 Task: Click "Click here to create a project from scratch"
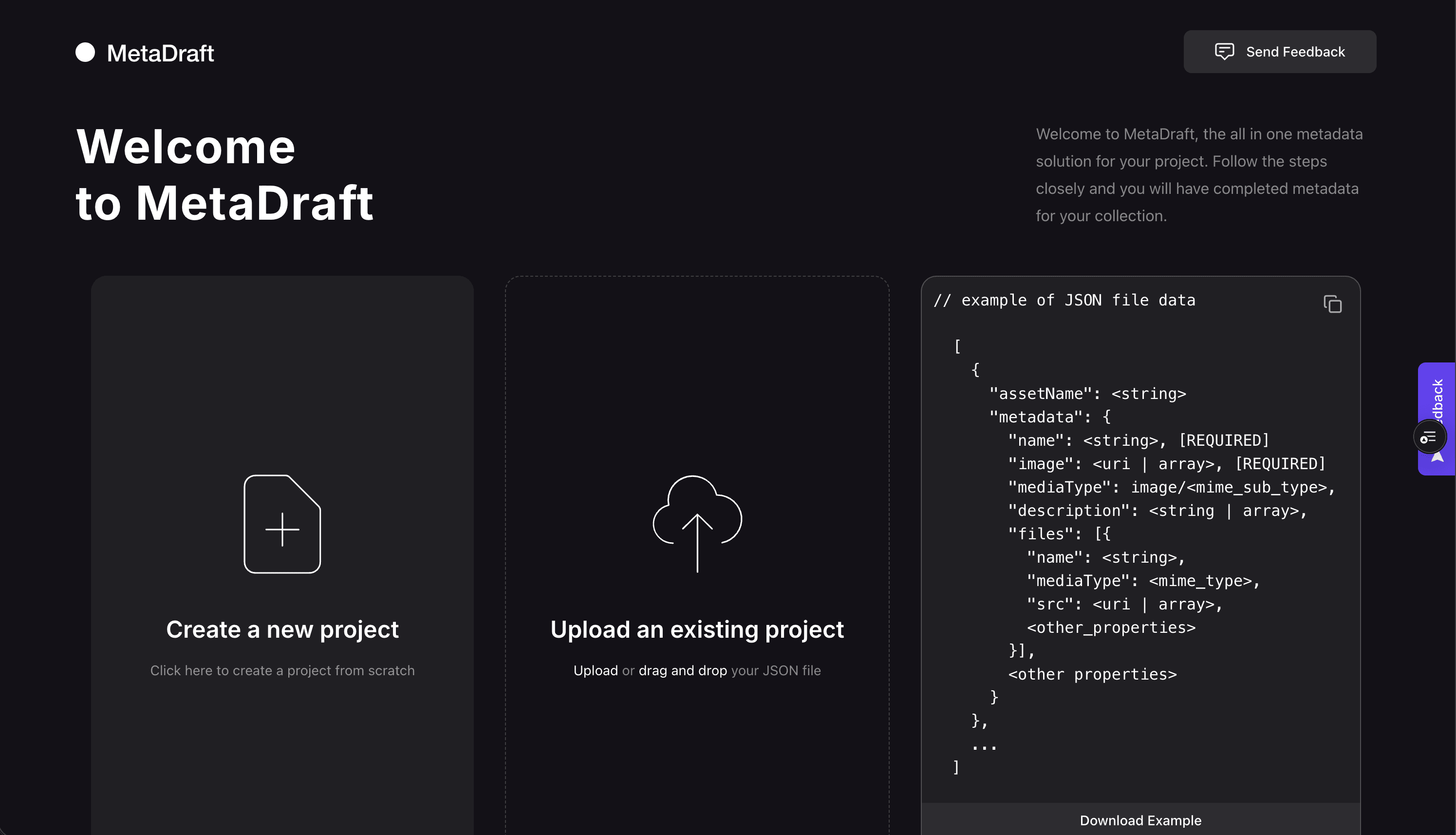282,670
